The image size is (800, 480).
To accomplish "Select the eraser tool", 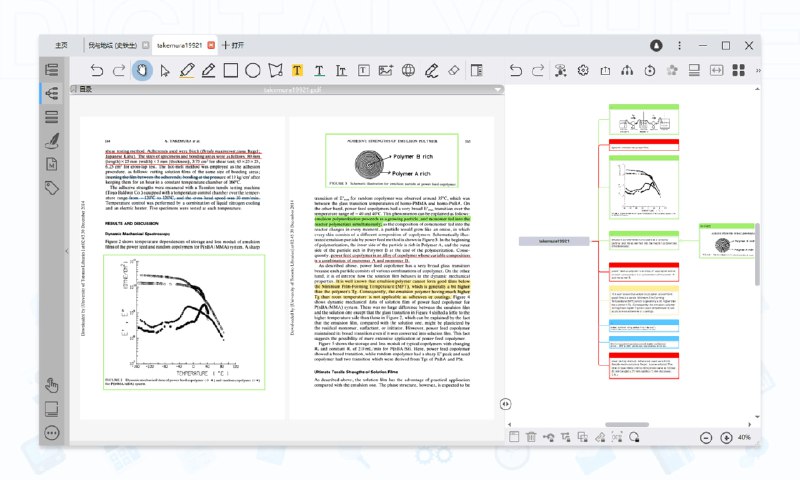I will (453, 70).
